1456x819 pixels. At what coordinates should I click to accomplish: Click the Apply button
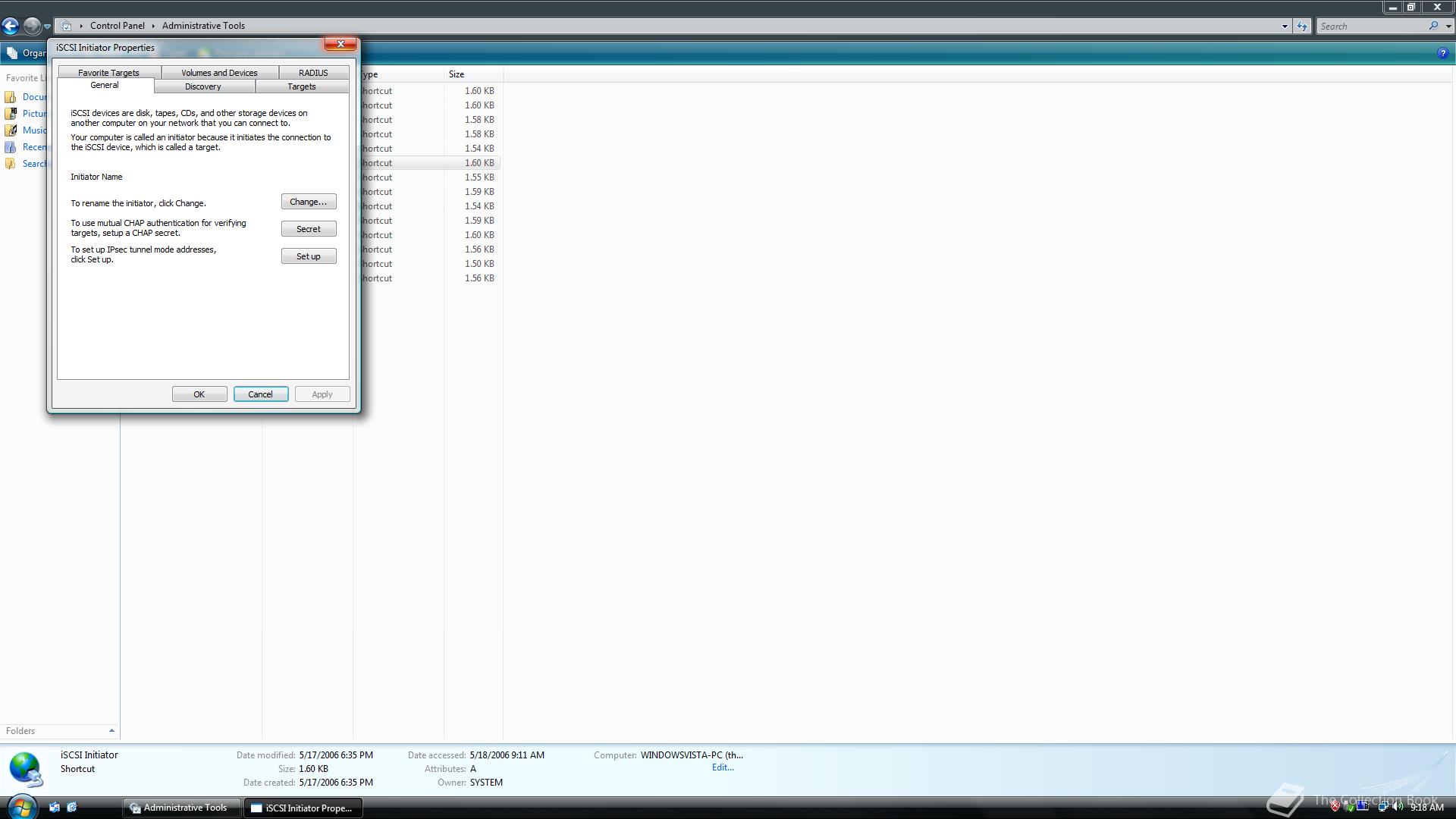(x=322, y=394)
